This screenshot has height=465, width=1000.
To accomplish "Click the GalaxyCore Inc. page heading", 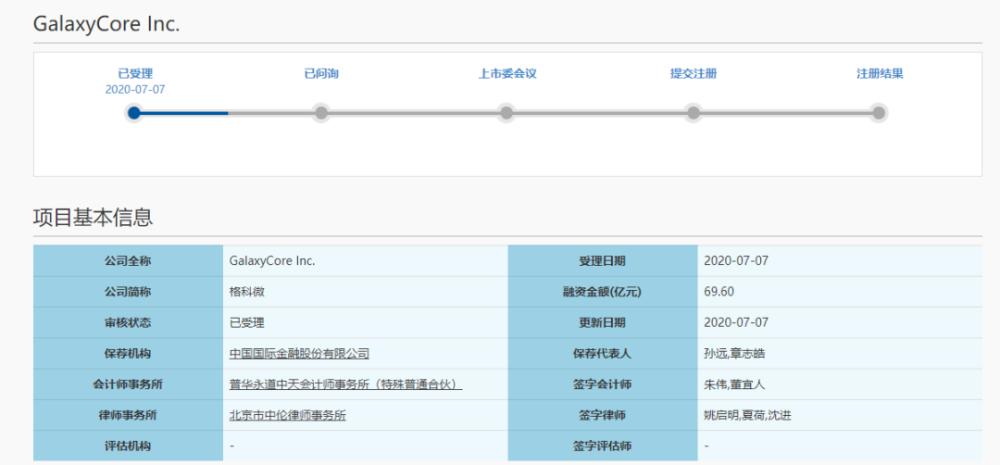I will (107, 24).
